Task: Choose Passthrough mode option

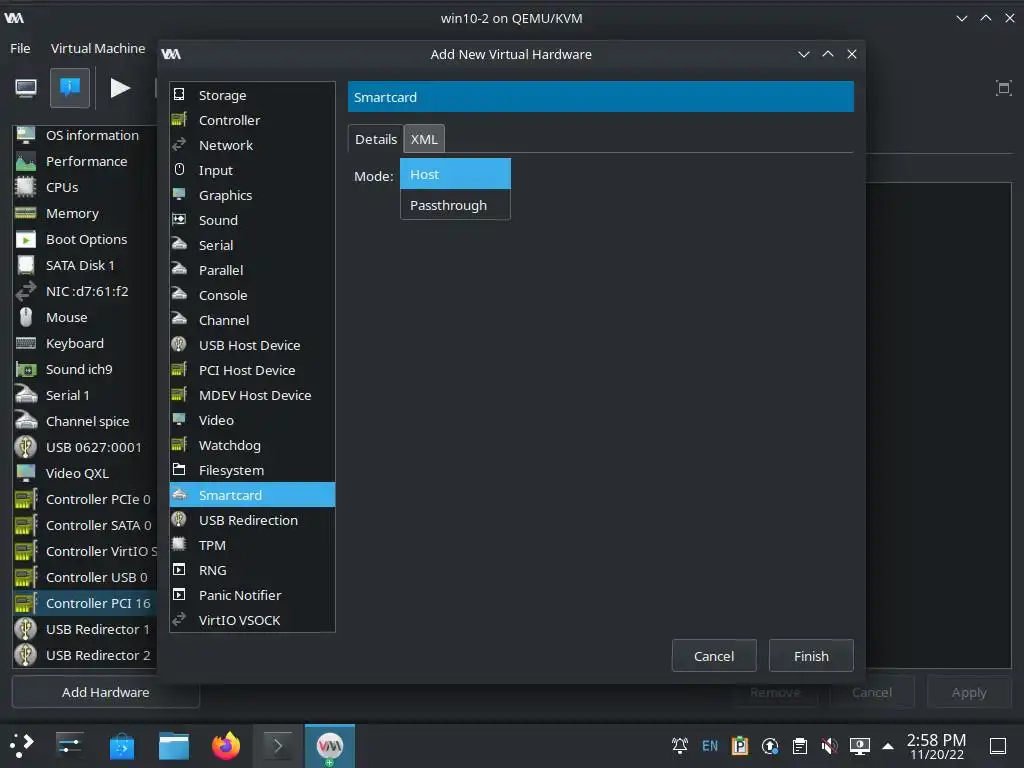Action: pos(455,205)
